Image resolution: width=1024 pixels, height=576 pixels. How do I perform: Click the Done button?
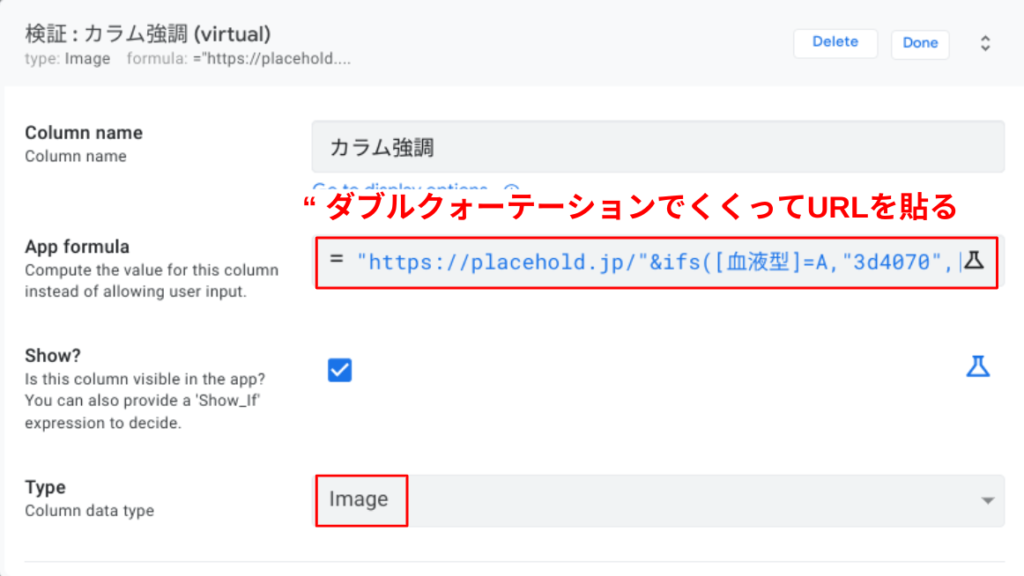pyautogui.click(x=920, y=44)
